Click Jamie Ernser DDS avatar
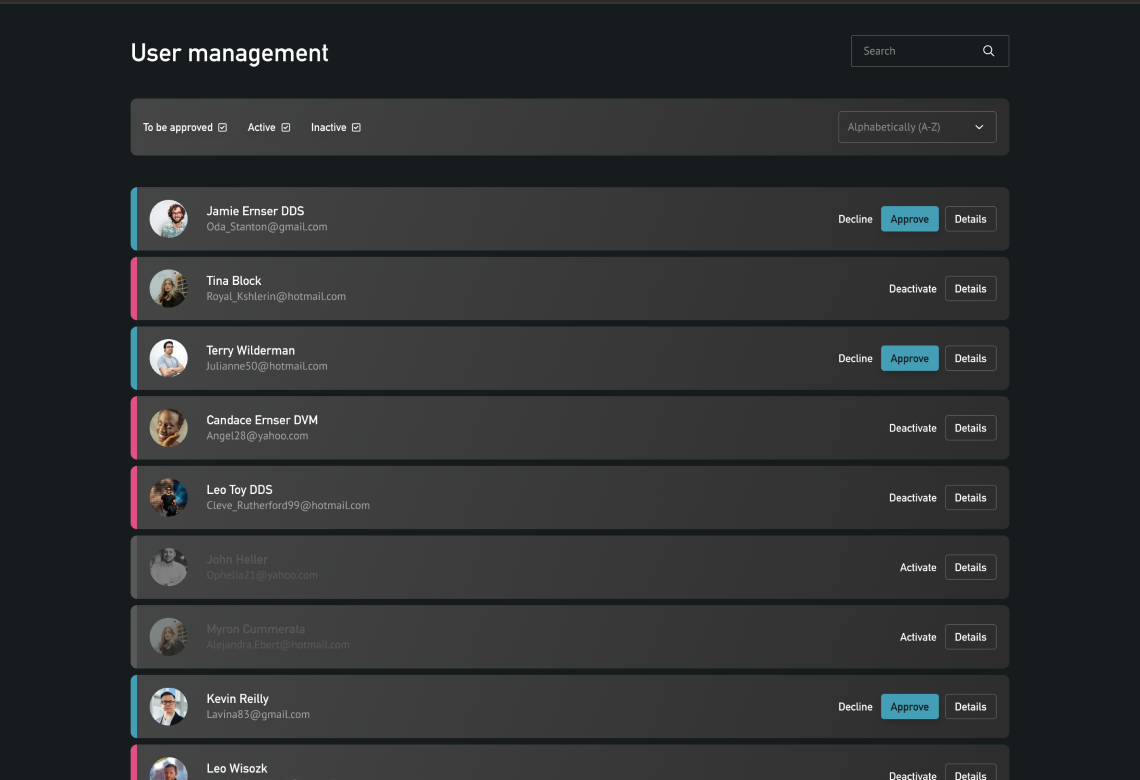Screen dimensions: 1140x780 [169, 219]
